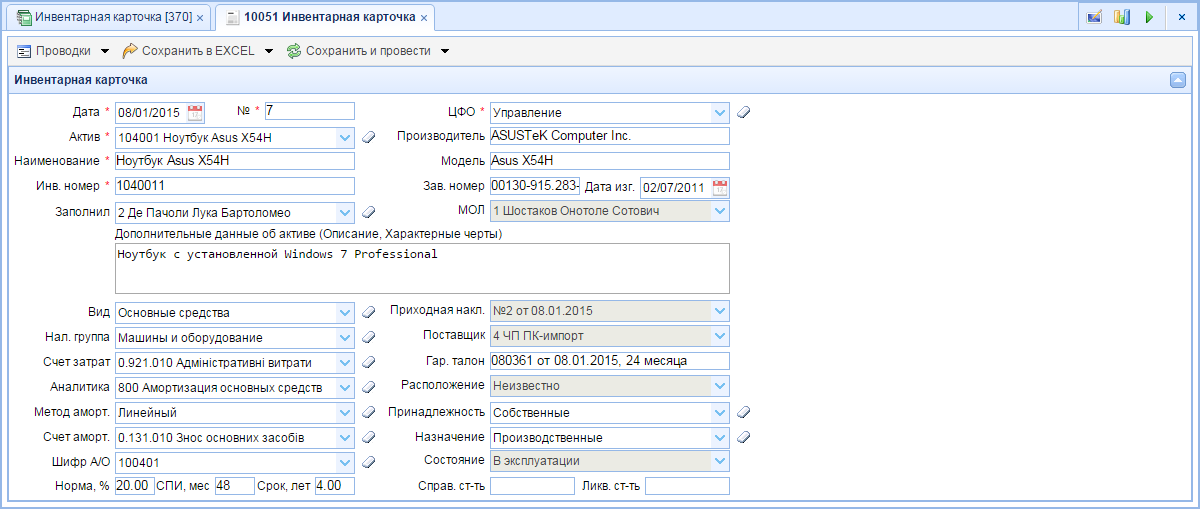The width and height of the screenshot is (1200, 509).
Task: Expand the Заполнил dropdown
Action: 346,212
